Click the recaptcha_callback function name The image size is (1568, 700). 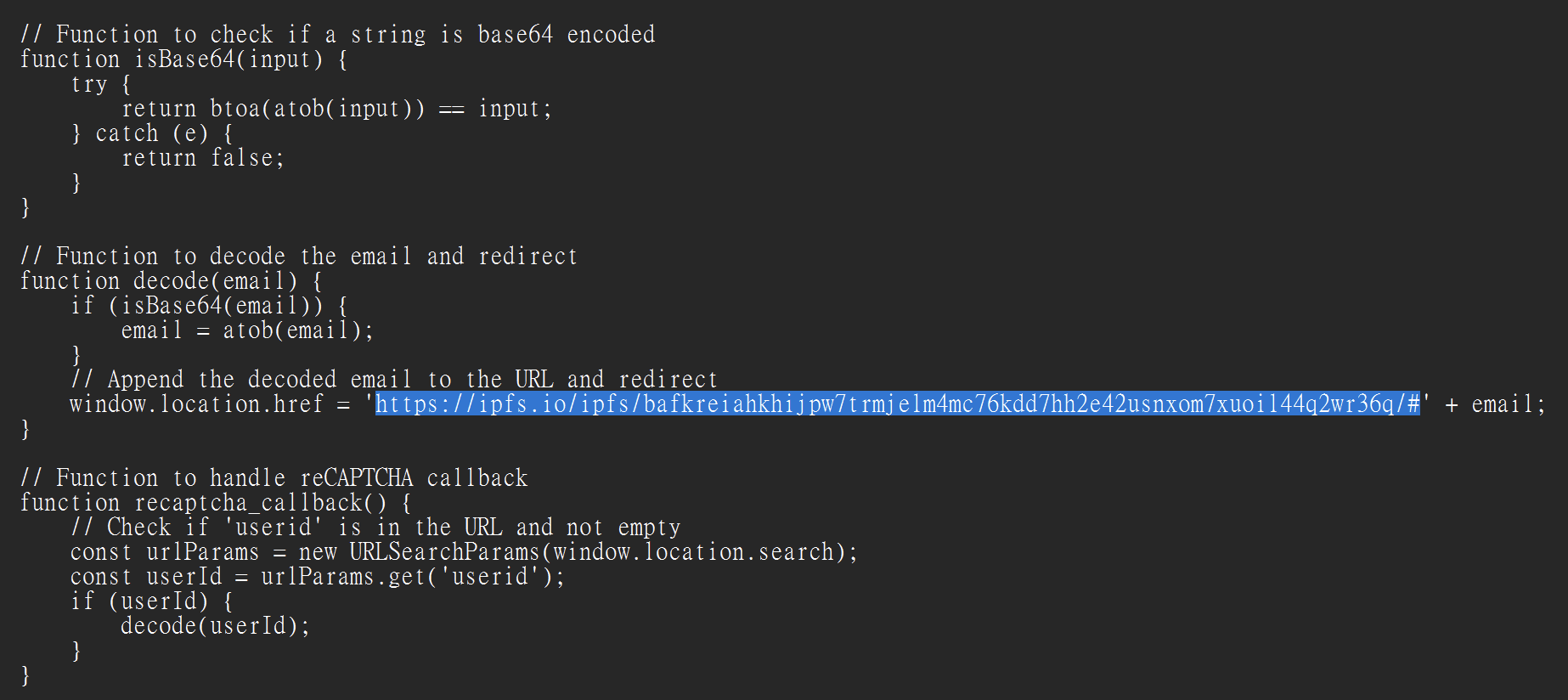coord(248,503)
